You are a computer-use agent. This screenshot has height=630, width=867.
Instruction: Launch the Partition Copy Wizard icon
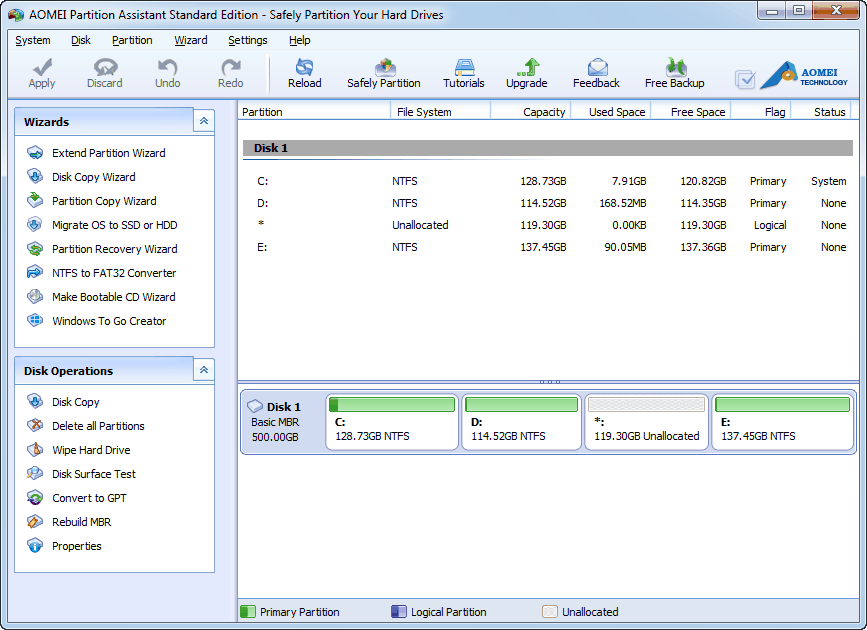point(35,200)
